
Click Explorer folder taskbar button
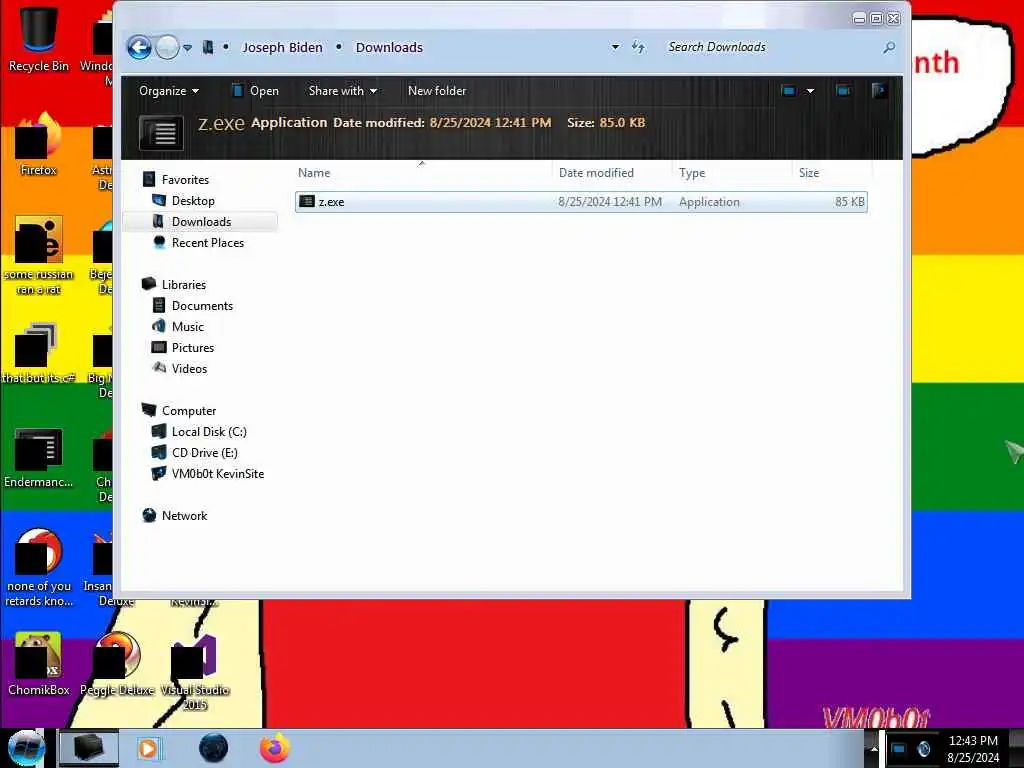89,748
